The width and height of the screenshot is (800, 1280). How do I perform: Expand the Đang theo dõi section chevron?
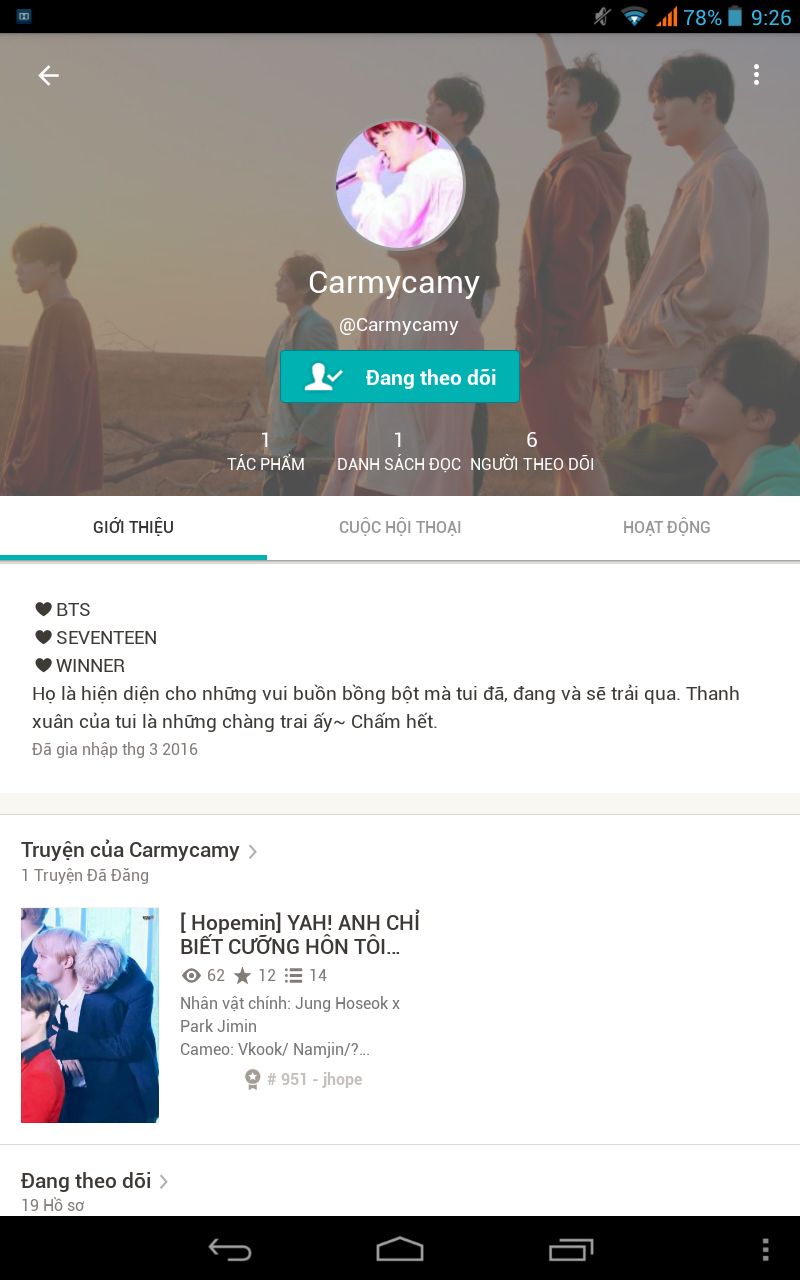tap(164, 1181)
